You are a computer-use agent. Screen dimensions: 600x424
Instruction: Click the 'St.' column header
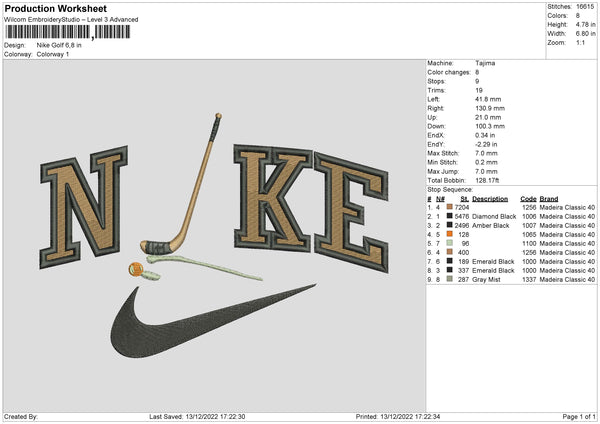(465, 199)
